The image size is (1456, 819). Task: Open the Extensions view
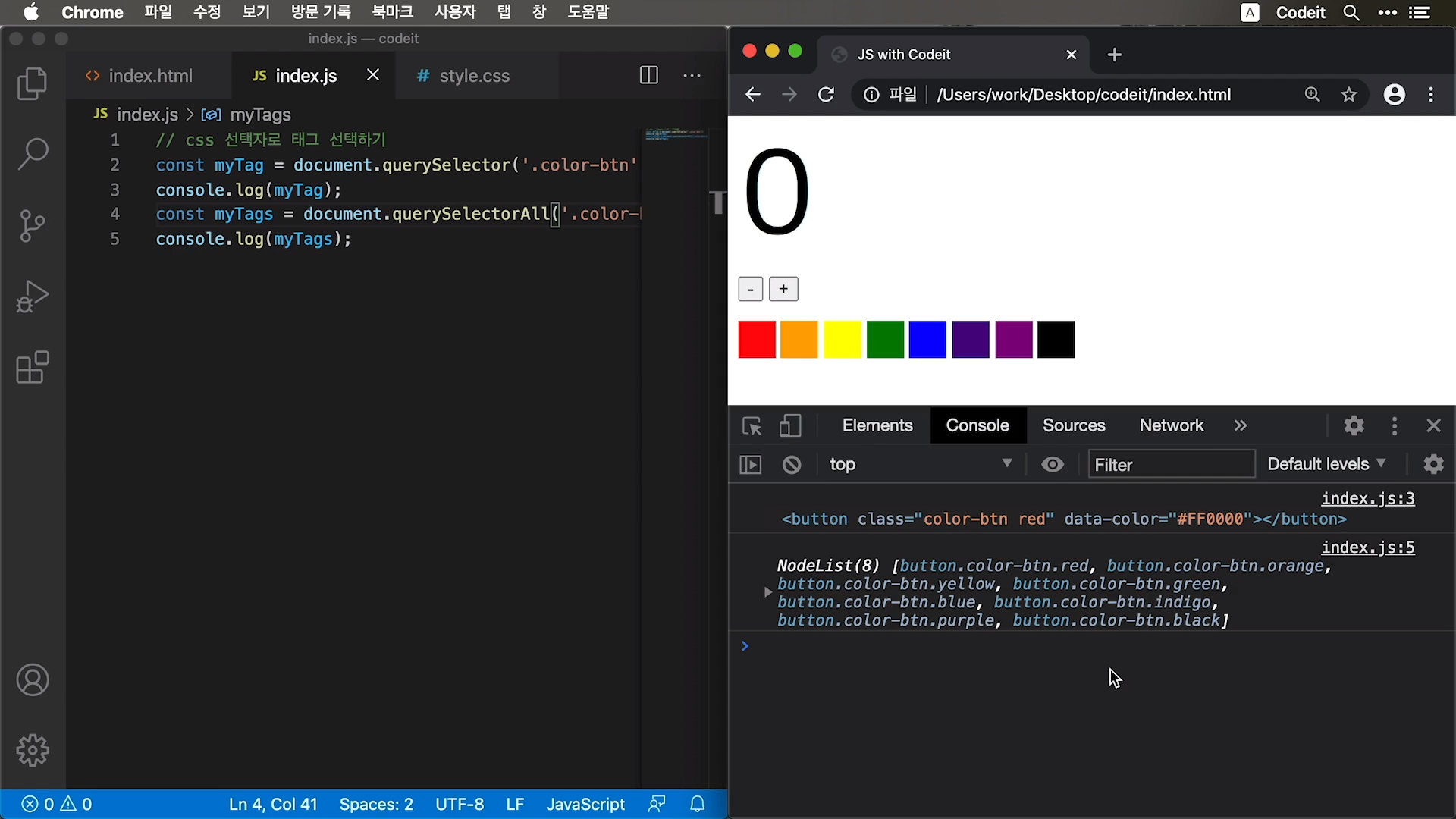coord(32,368)
